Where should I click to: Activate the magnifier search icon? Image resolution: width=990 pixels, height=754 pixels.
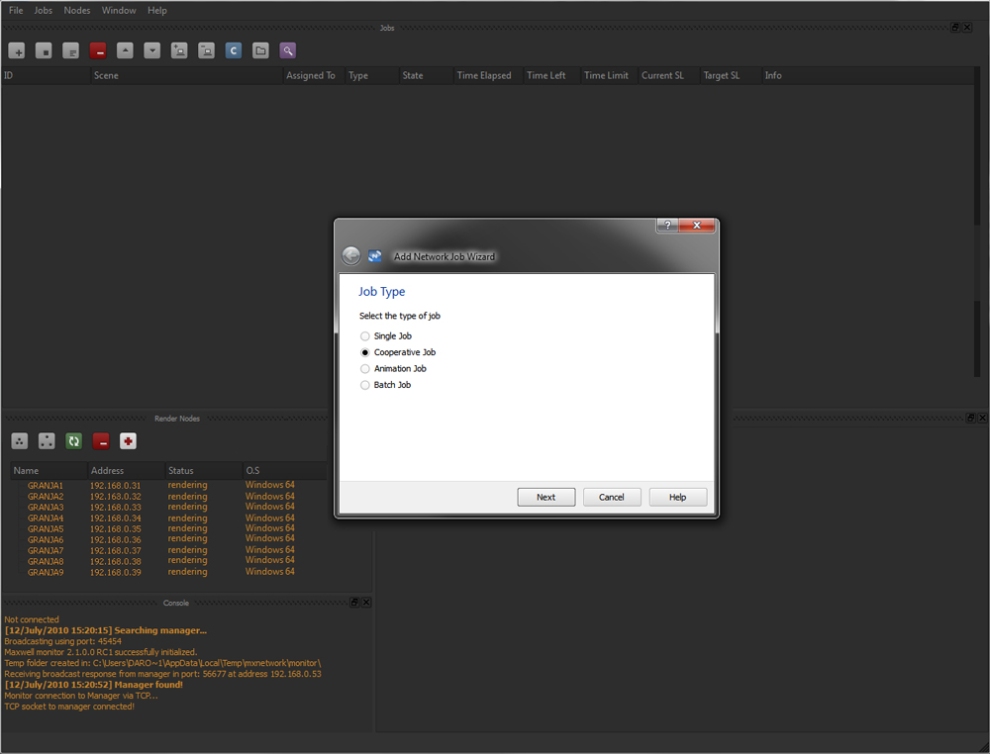287,50
